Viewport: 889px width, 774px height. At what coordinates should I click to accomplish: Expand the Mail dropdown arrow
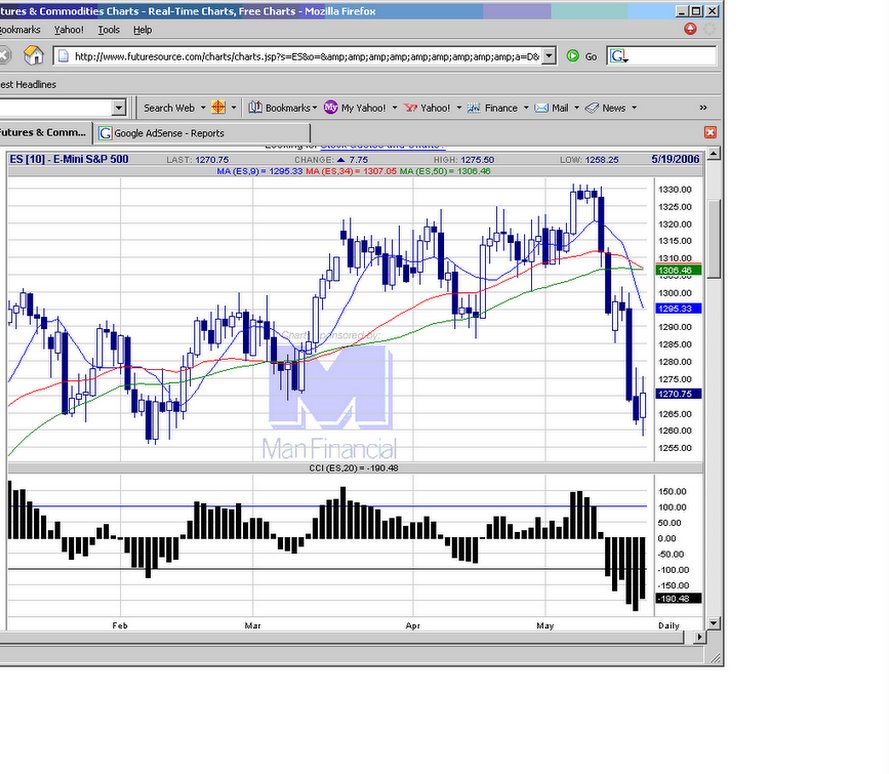(x=577, y=108)
